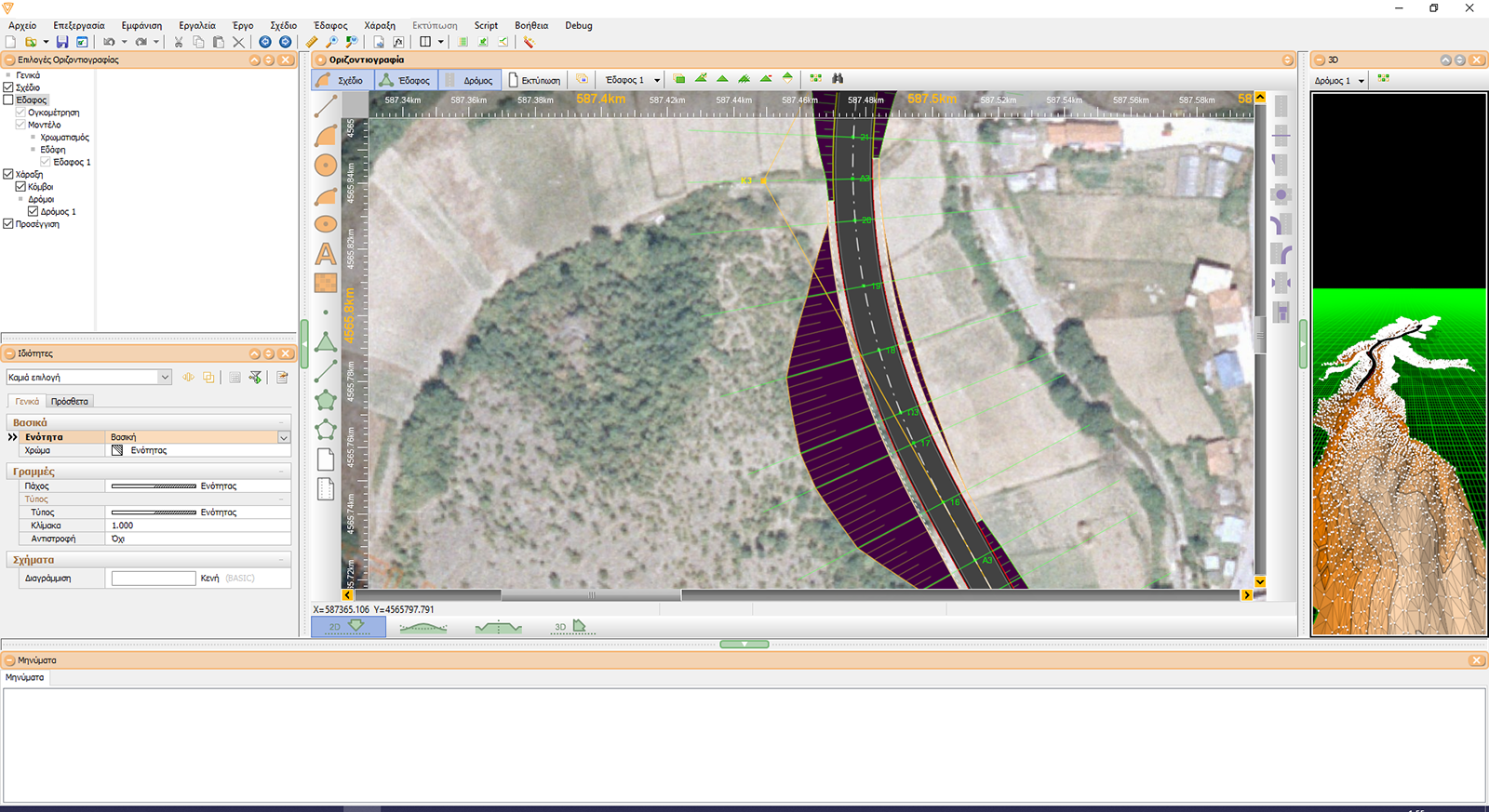This screenshot has width=1489, height=812.
Task: Uncheck the Δρόμος 1 checkbox
Action: pyautogui.click(x=34, y=211)
